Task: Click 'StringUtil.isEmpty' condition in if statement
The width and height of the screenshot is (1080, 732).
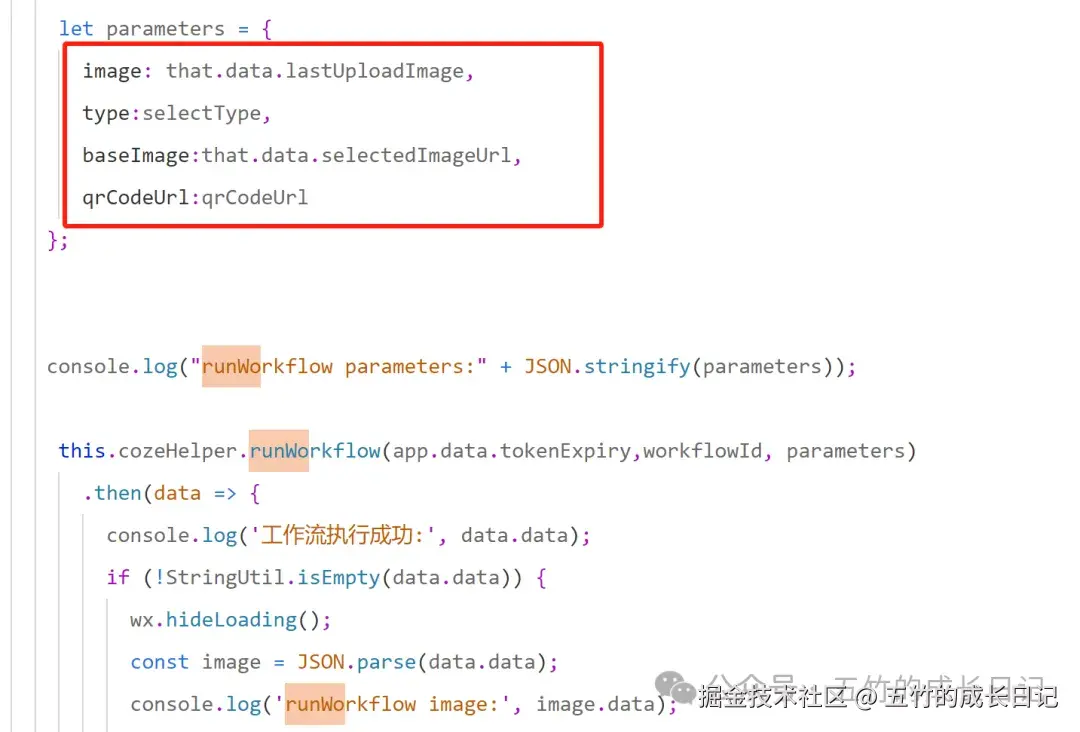Action: point(273,577)
